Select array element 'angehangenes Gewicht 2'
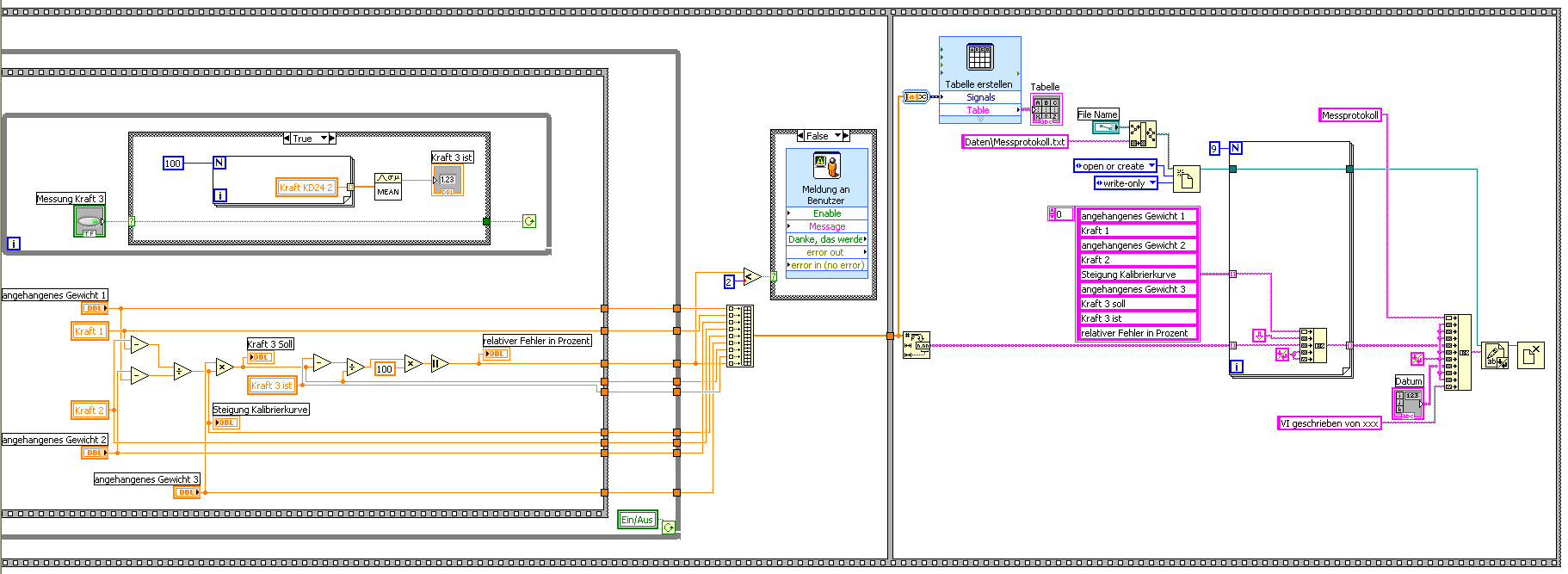Viewport: 1568px width, 574px height. [1138, 245]
